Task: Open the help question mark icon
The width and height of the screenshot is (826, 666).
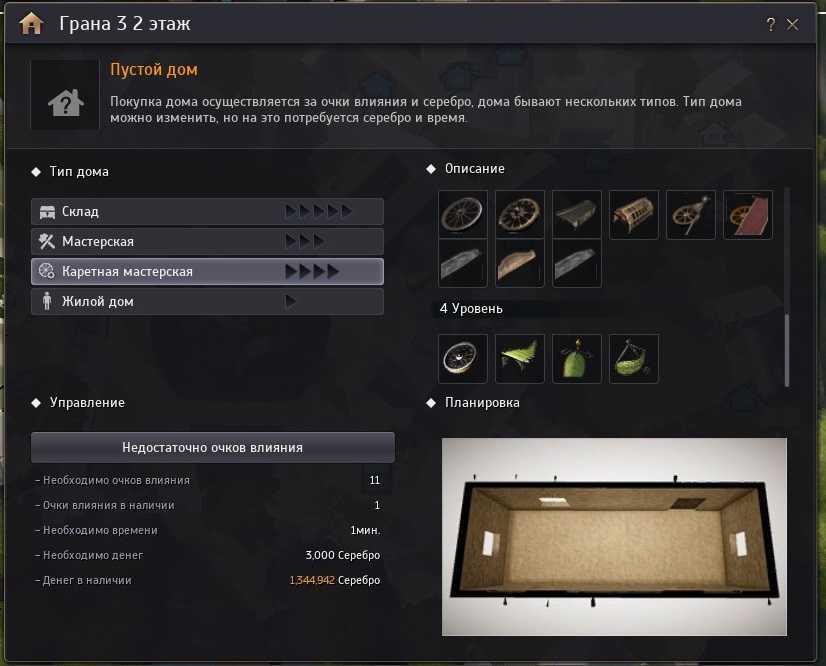Action: tap(770, 24)
